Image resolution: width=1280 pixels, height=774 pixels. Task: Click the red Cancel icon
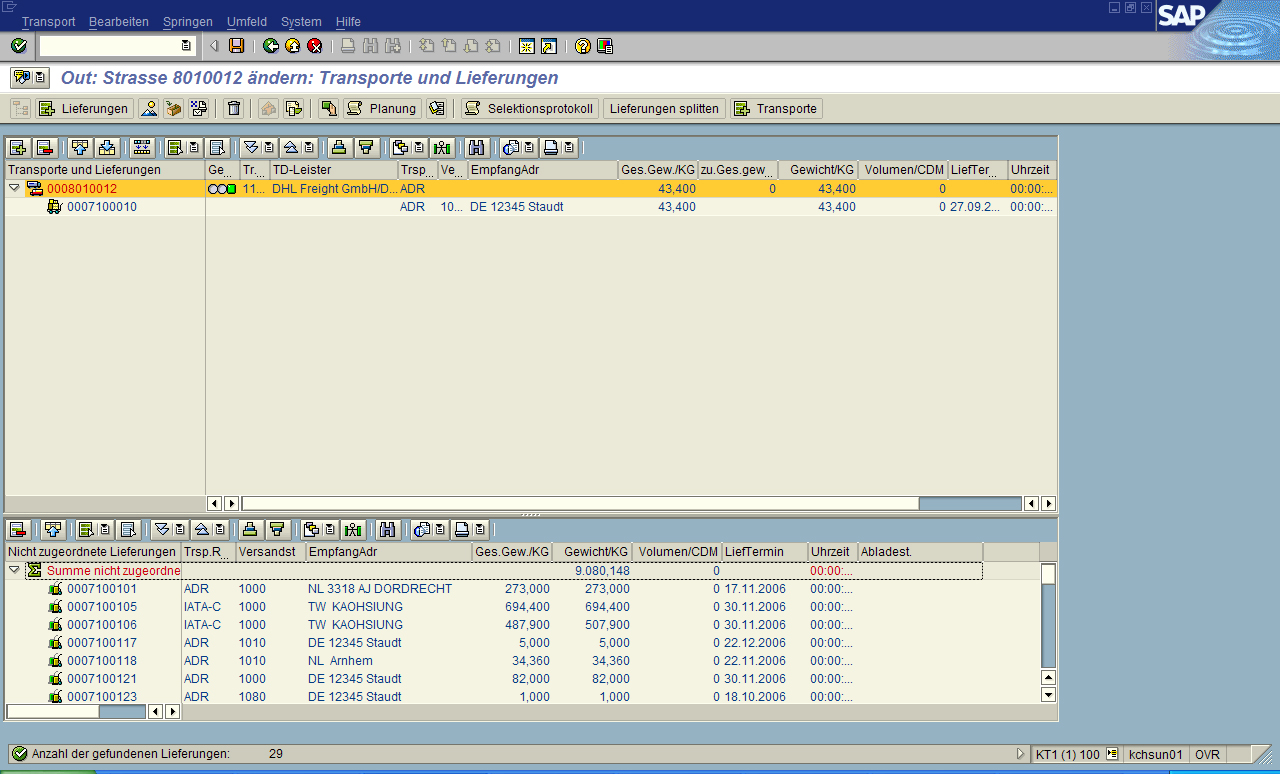coord(314,46)
